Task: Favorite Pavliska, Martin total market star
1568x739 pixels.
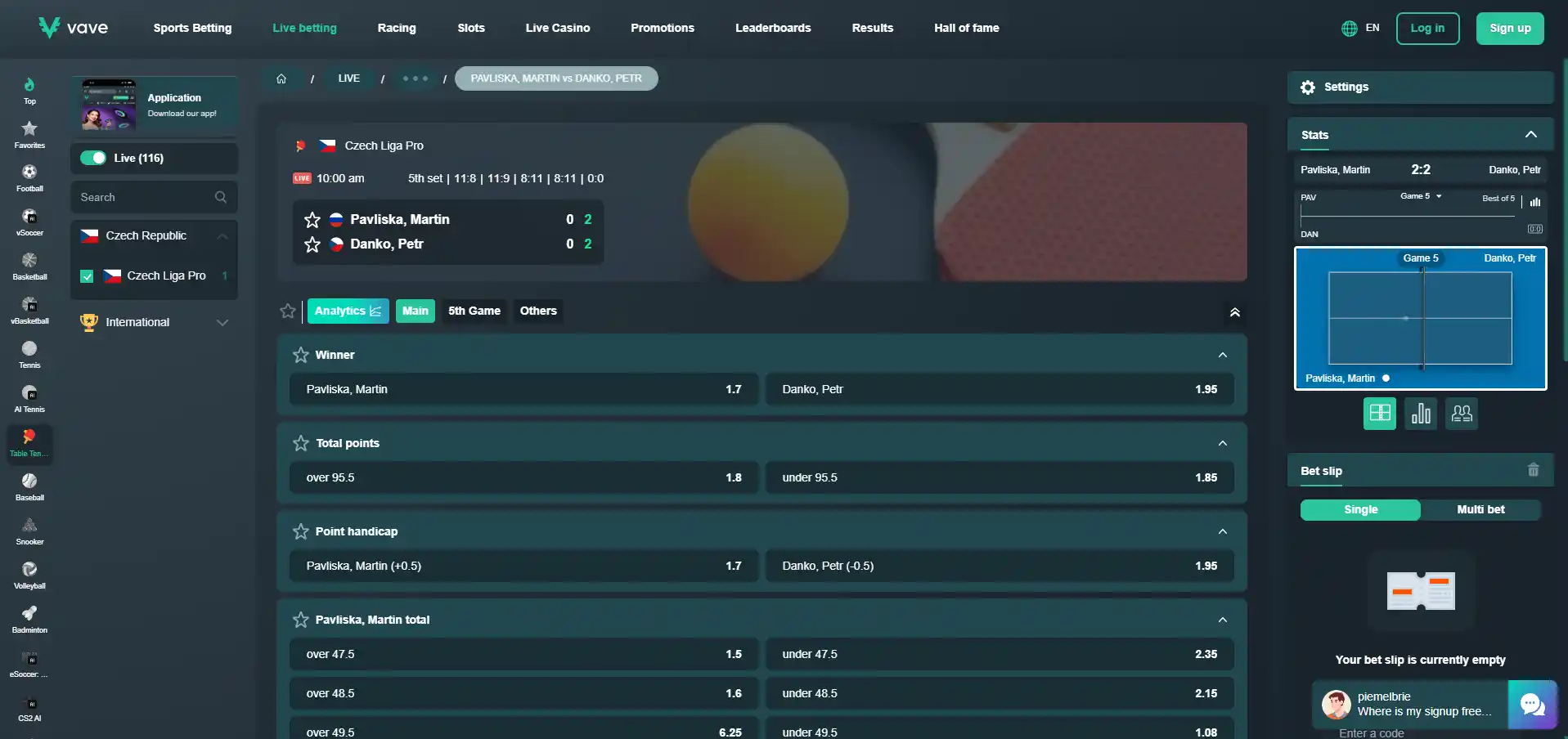Action: 301,620
